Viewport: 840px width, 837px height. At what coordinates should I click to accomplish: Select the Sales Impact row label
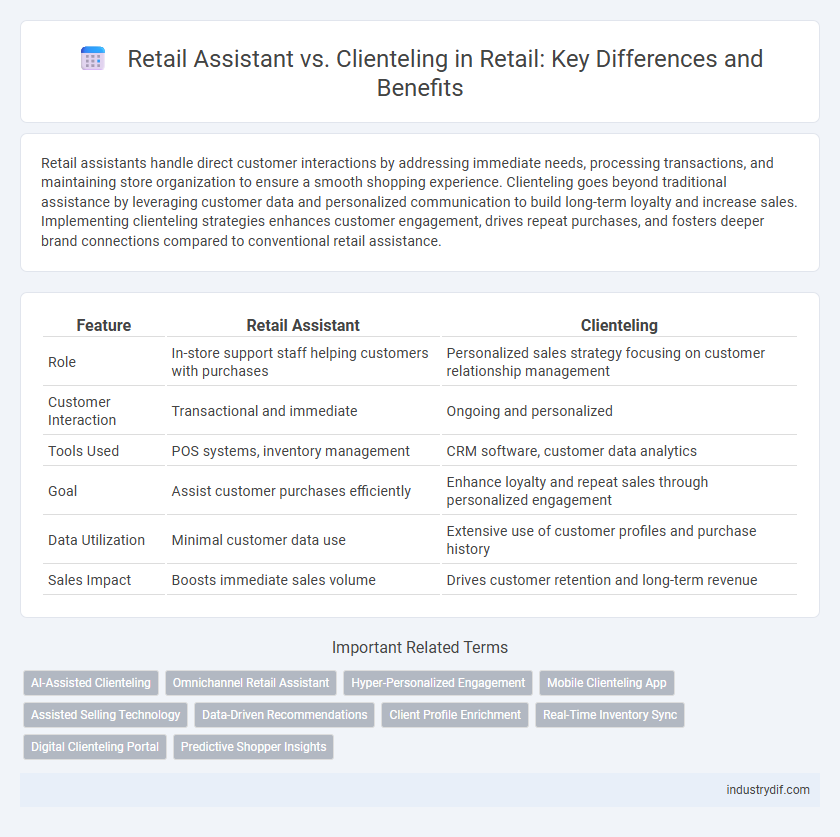point(89,580)
